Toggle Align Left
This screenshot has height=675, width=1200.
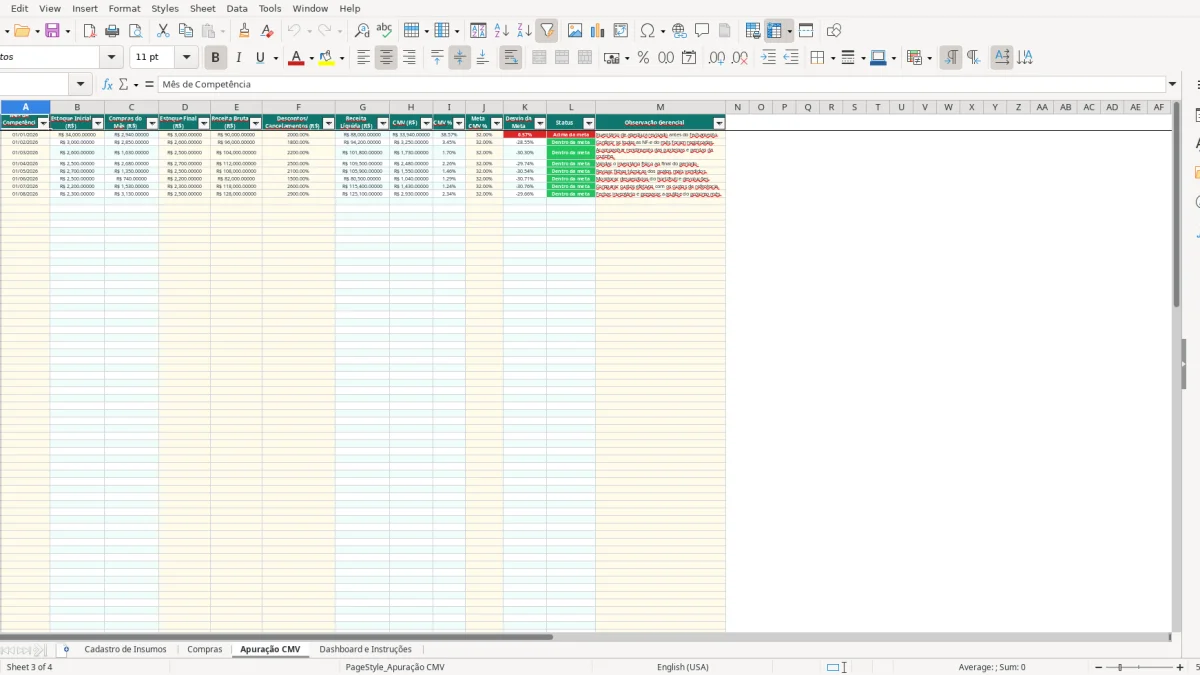click(363, 58)
